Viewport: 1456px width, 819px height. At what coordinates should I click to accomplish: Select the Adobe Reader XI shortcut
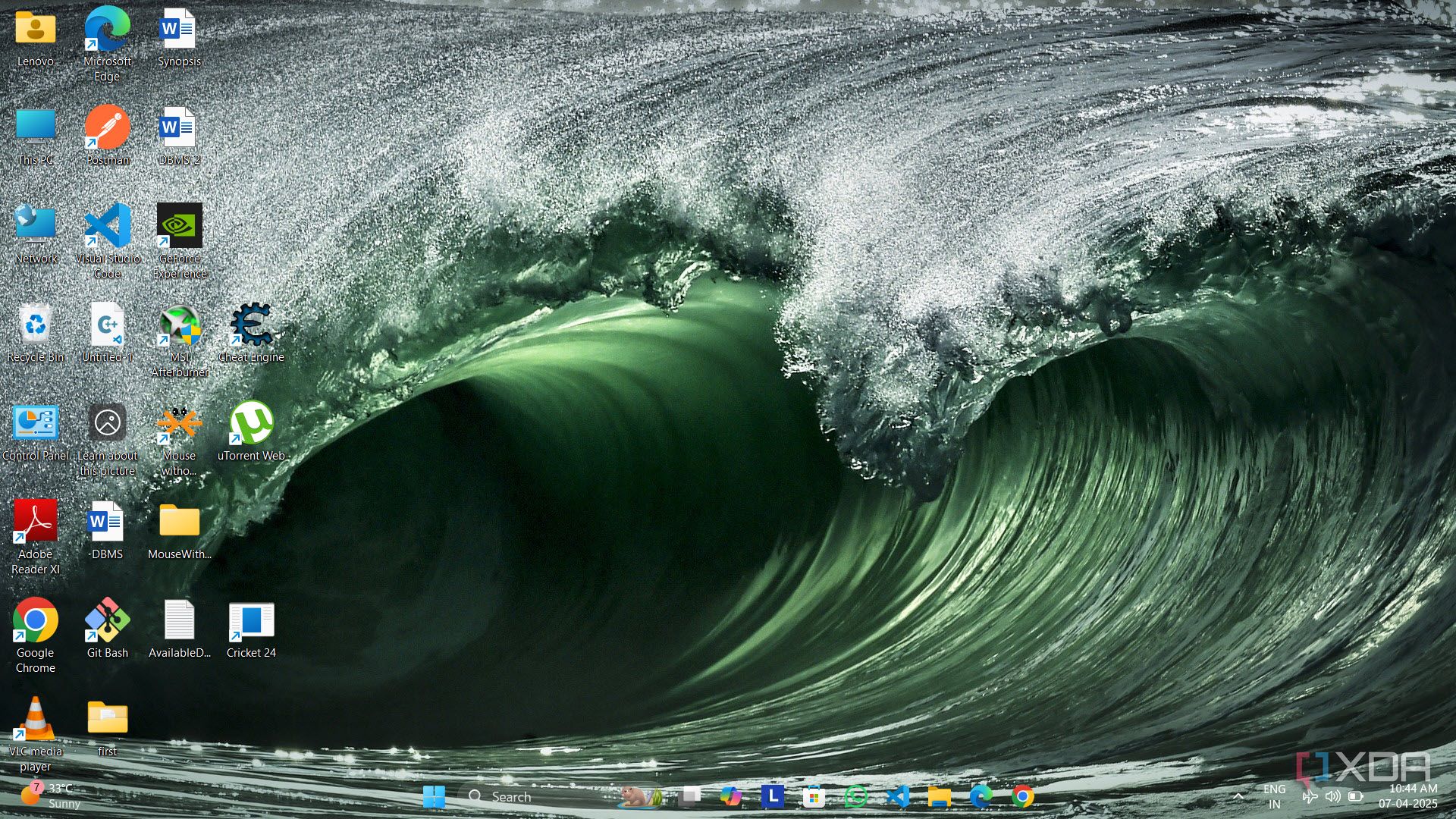pos(36,523)
